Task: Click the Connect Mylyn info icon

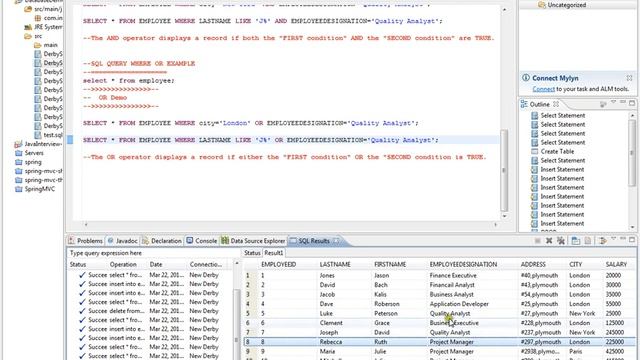Action: pyautogui.click(x=526, y=78)
